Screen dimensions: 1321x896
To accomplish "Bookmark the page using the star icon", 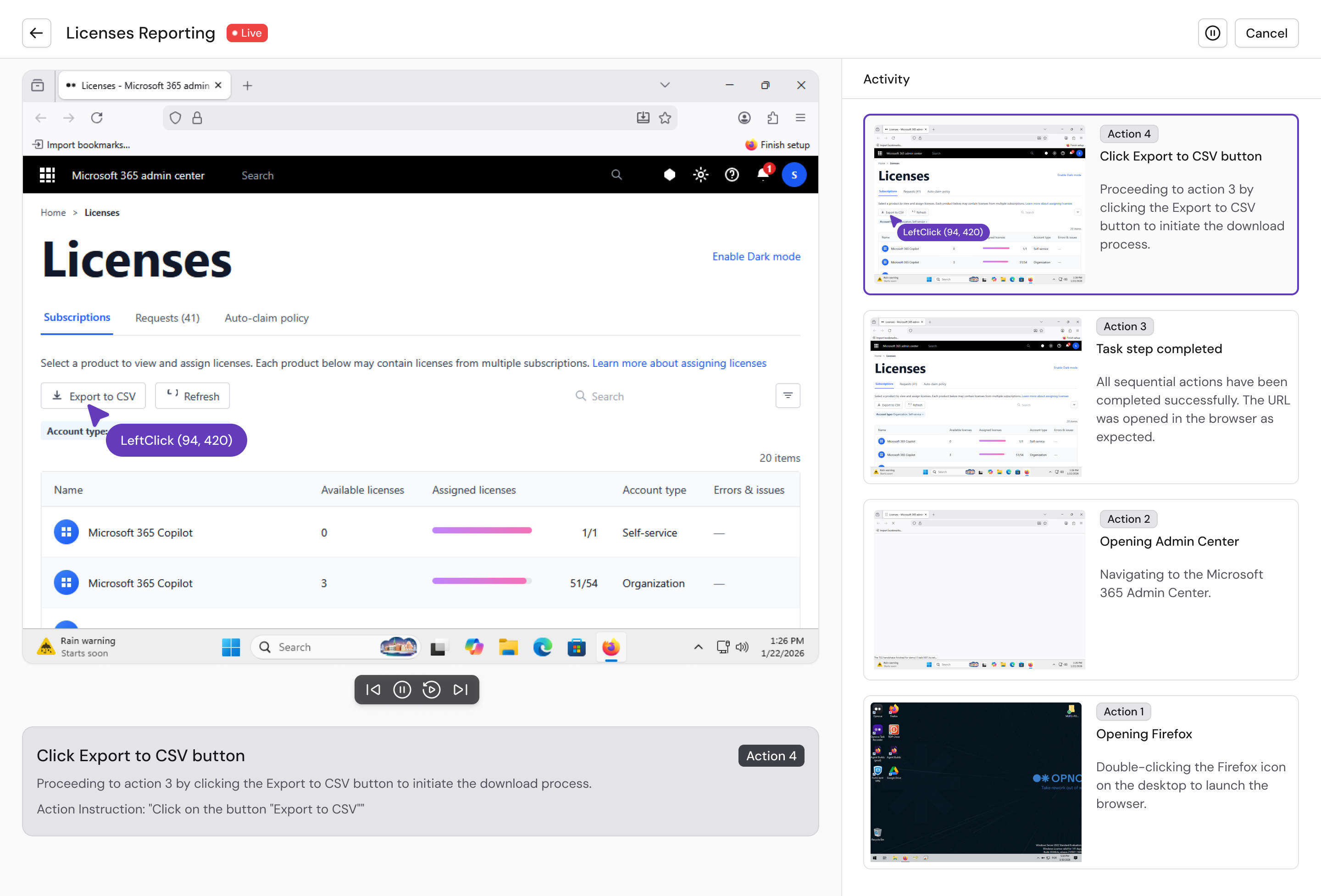I will click(665, 117).
